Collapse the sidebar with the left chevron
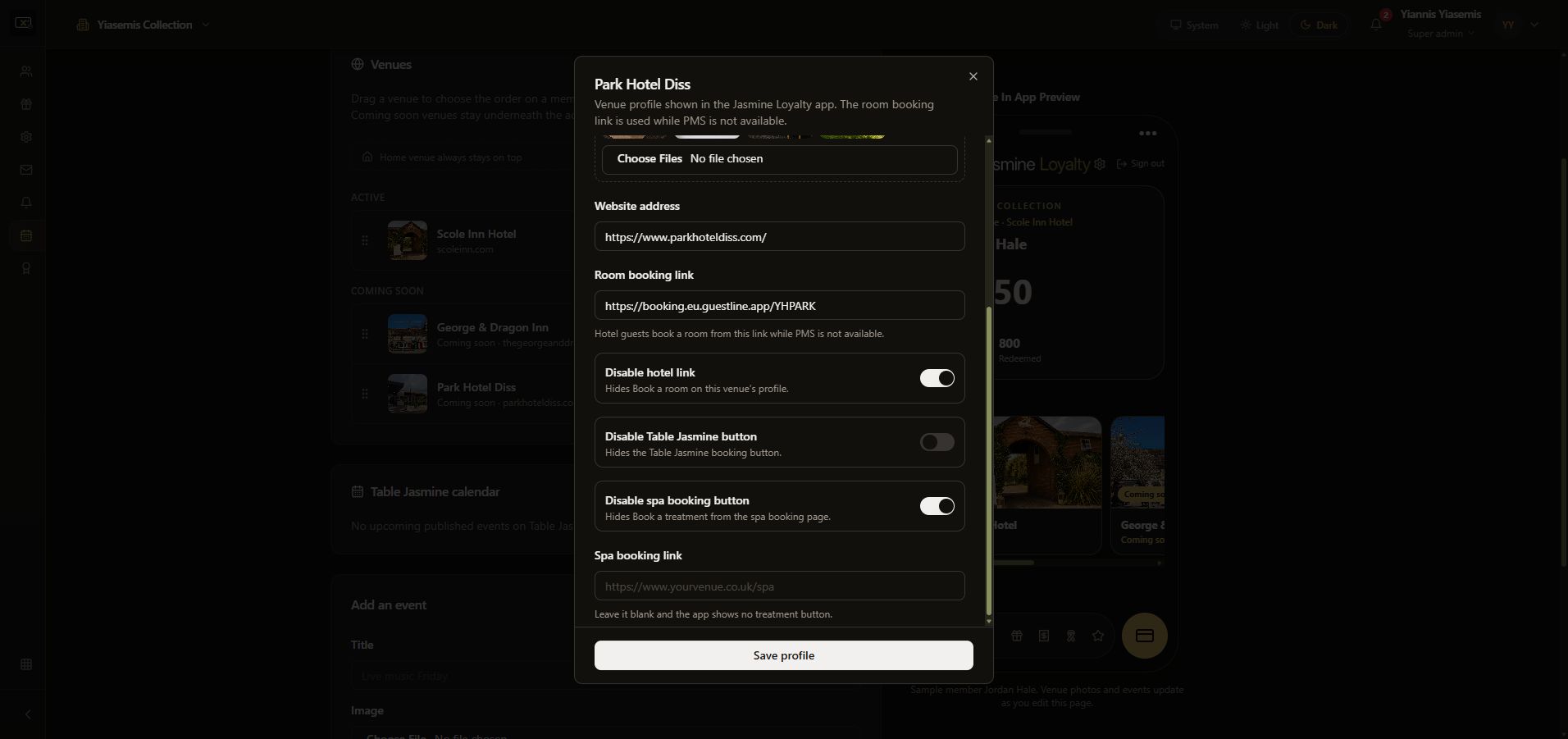Viewport: 1568px width, 739px height. pos(27,714)
